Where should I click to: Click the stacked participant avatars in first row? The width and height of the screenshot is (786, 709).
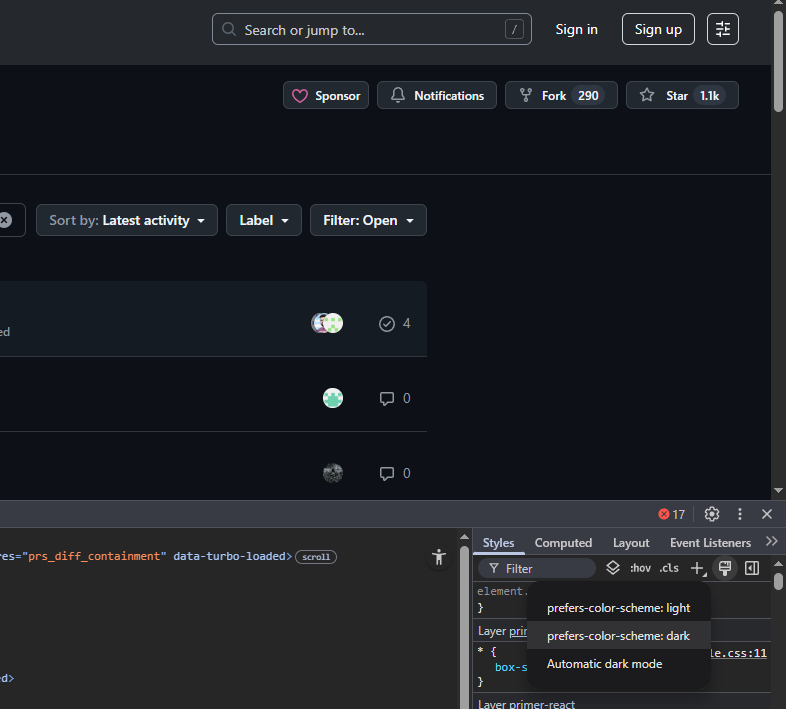(x=327, y=323)
